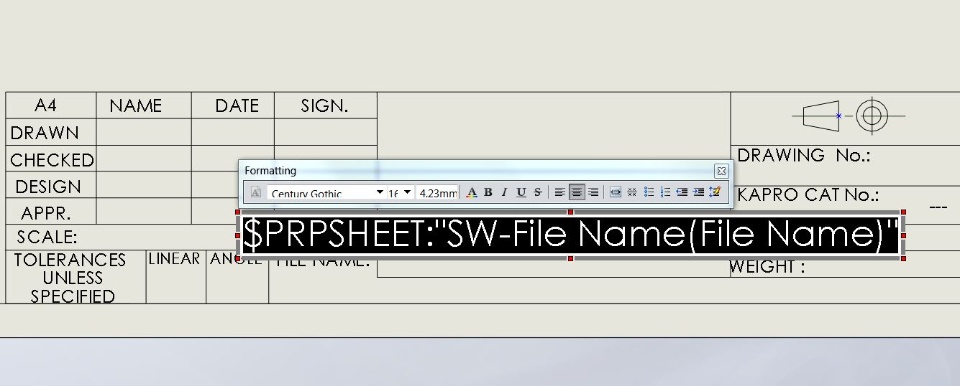Click the fit text icon
The image size is (960, 386).
[615, 192]
